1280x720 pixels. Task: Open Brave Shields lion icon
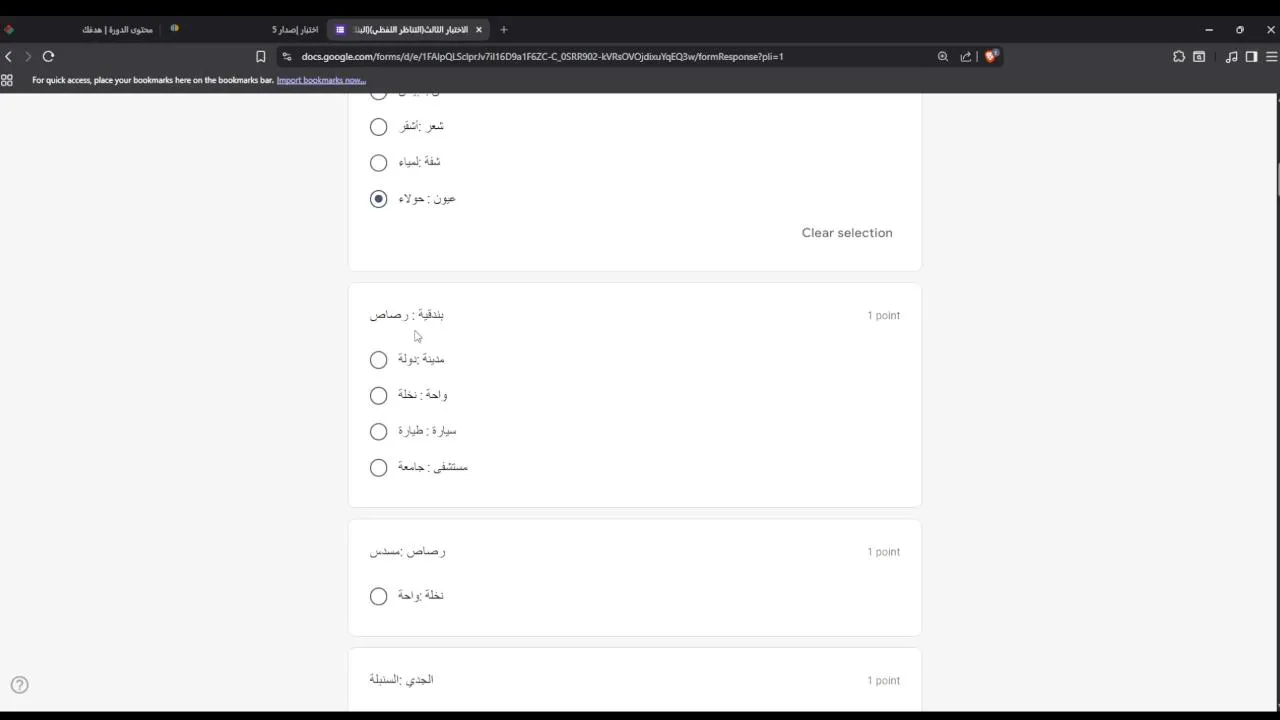click(x=991, y=56)
